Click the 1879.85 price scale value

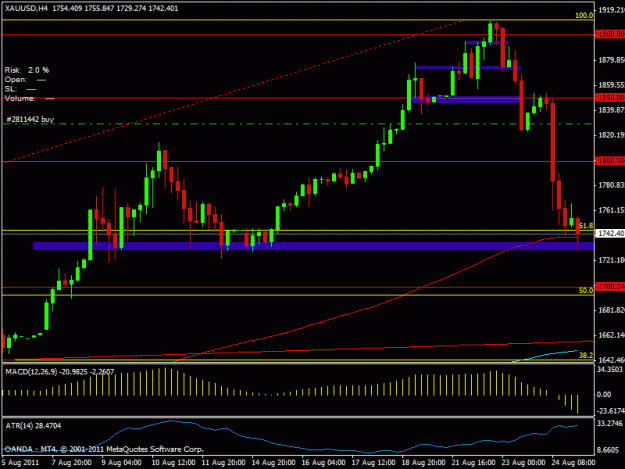coord(611,60)
